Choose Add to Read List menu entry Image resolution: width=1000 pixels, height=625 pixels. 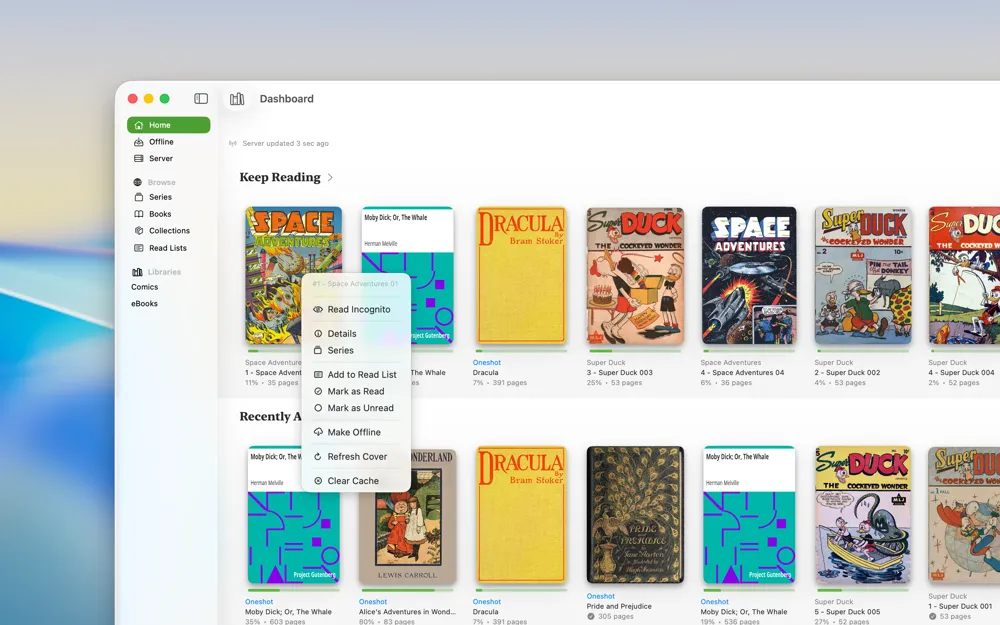(x=356, y=374)
